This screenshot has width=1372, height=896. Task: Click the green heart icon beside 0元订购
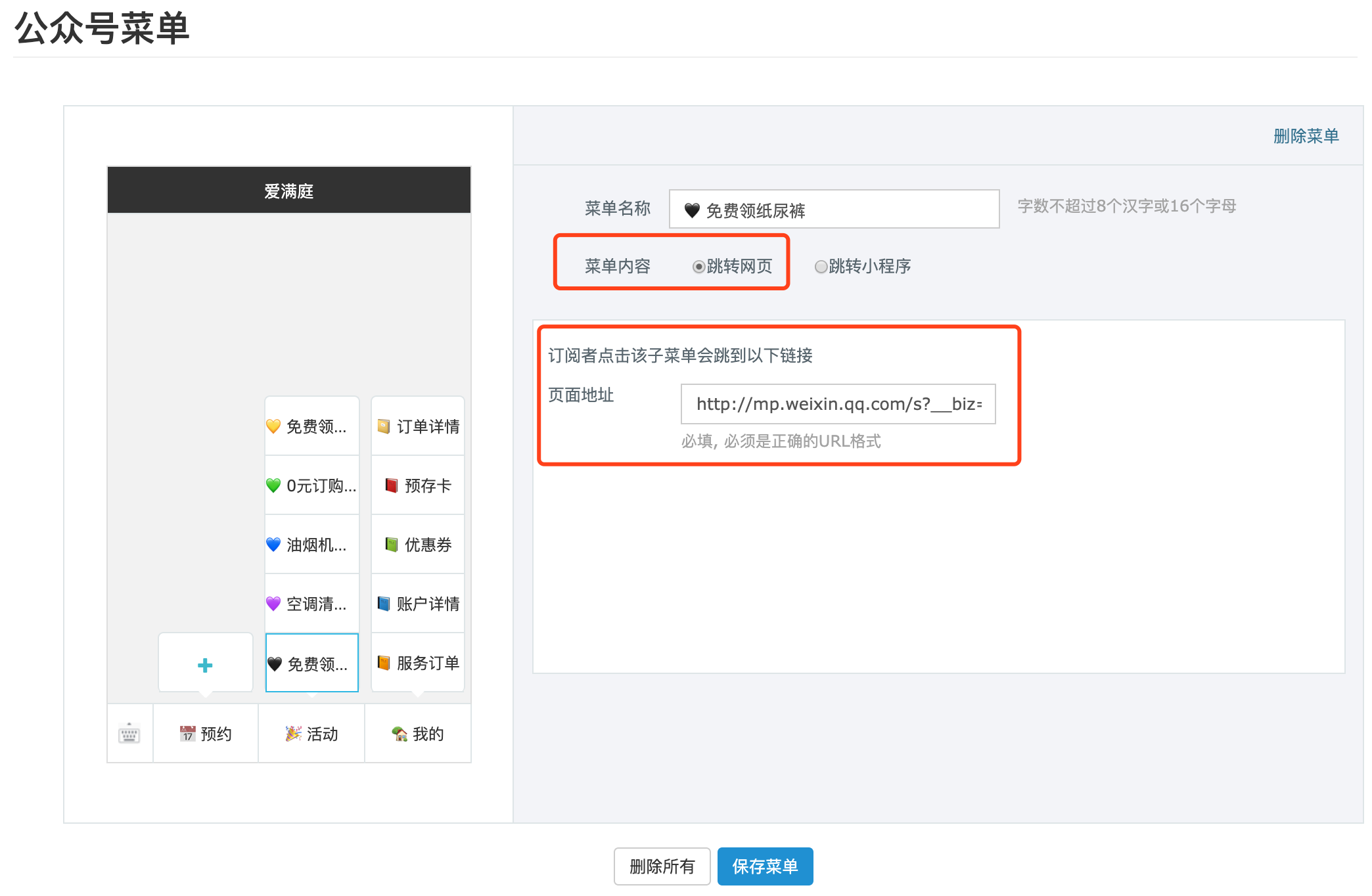(273, 485)
